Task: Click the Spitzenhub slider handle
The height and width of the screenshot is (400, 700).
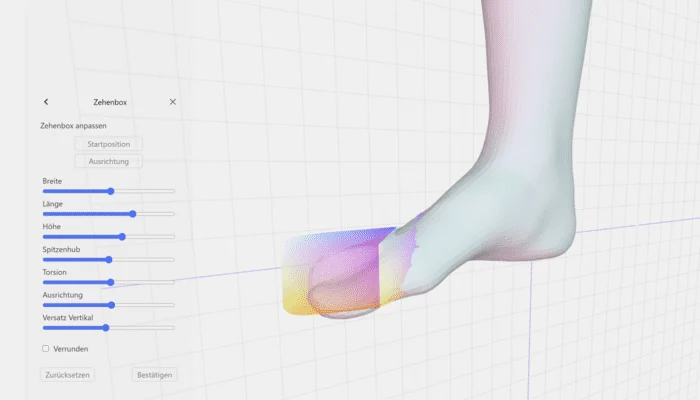Action: click(109, 259)
